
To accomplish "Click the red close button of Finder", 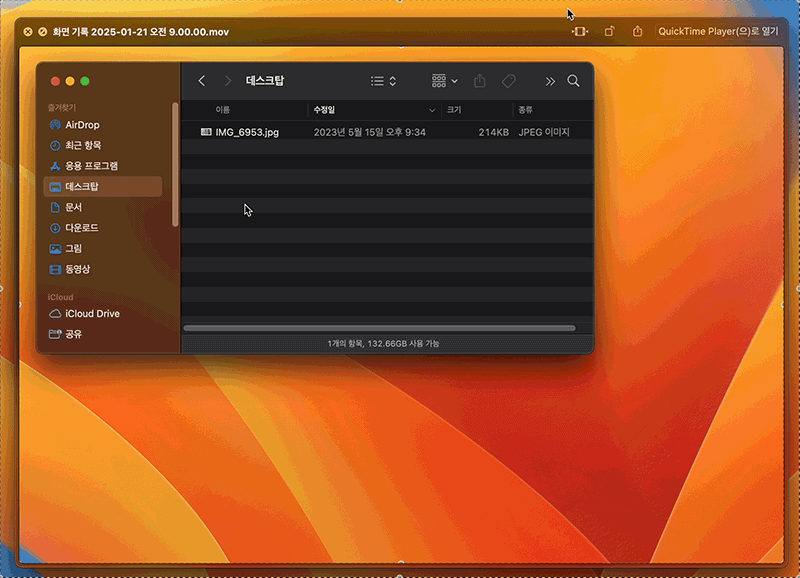I will point(56,81).
